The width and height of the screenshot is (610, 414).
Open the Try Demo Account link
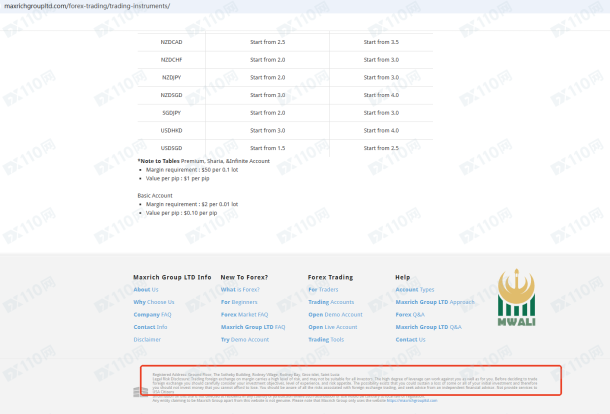(245, 339)
